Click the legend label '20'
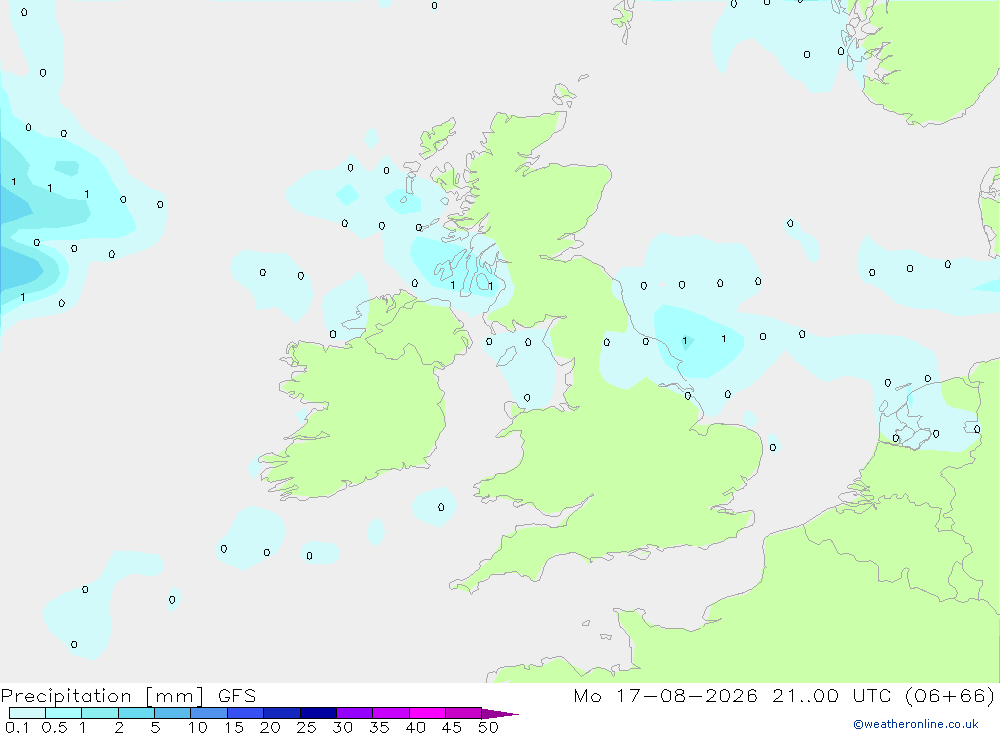Screen dimensions: 1000x733 pos(270,727)
